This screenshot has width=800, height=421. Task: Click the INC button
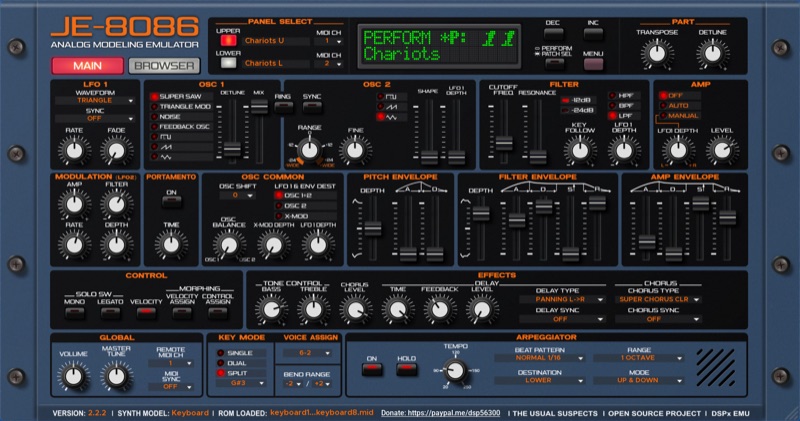click(593, 34)
